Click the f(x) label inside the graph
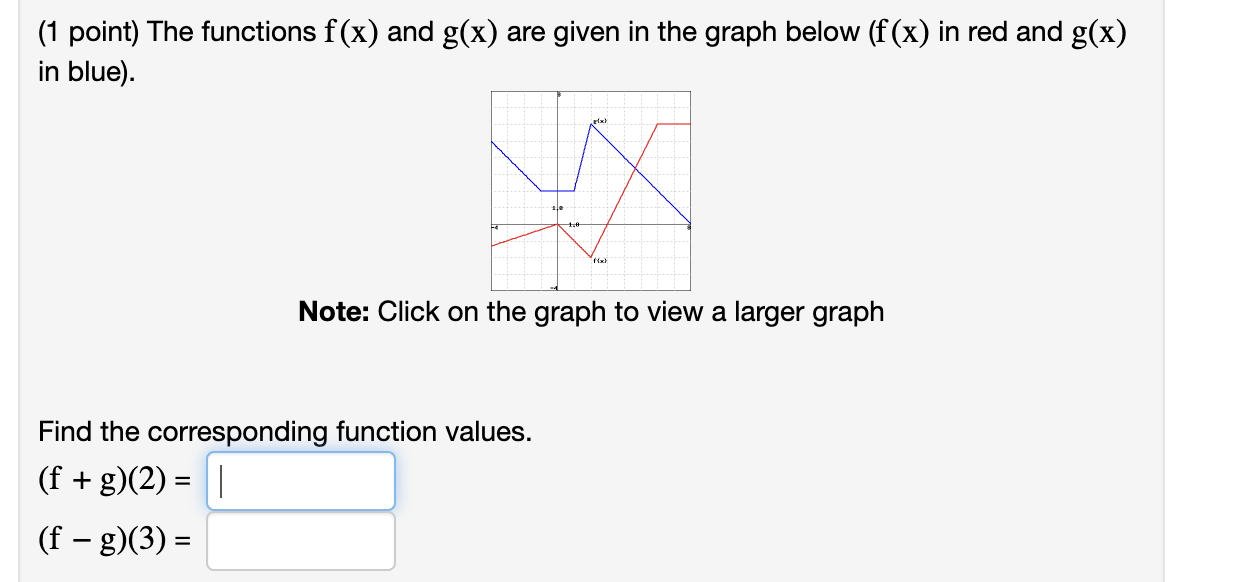Screen dimensions: 1242x582 599,259
